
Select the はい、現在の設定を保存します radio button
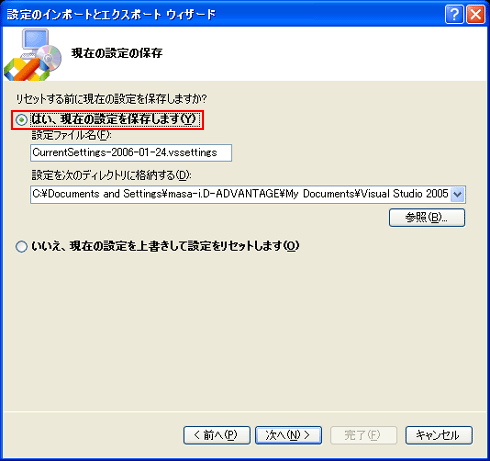(x=22, y=120)
